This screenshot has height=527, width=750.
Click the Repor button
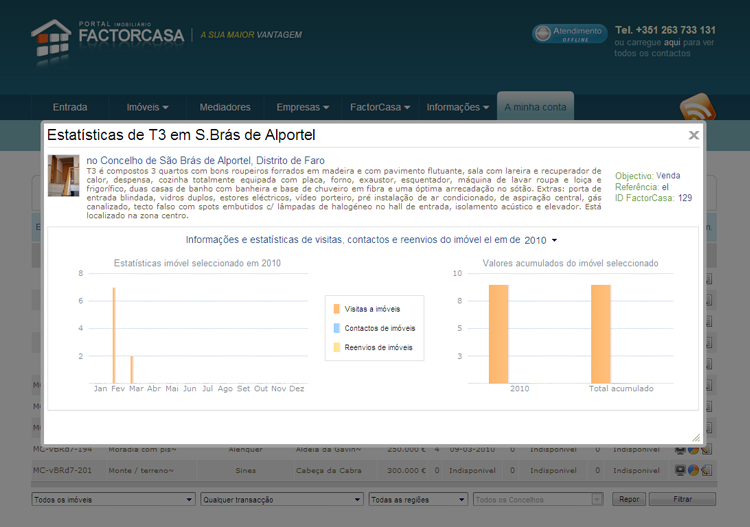629,499
